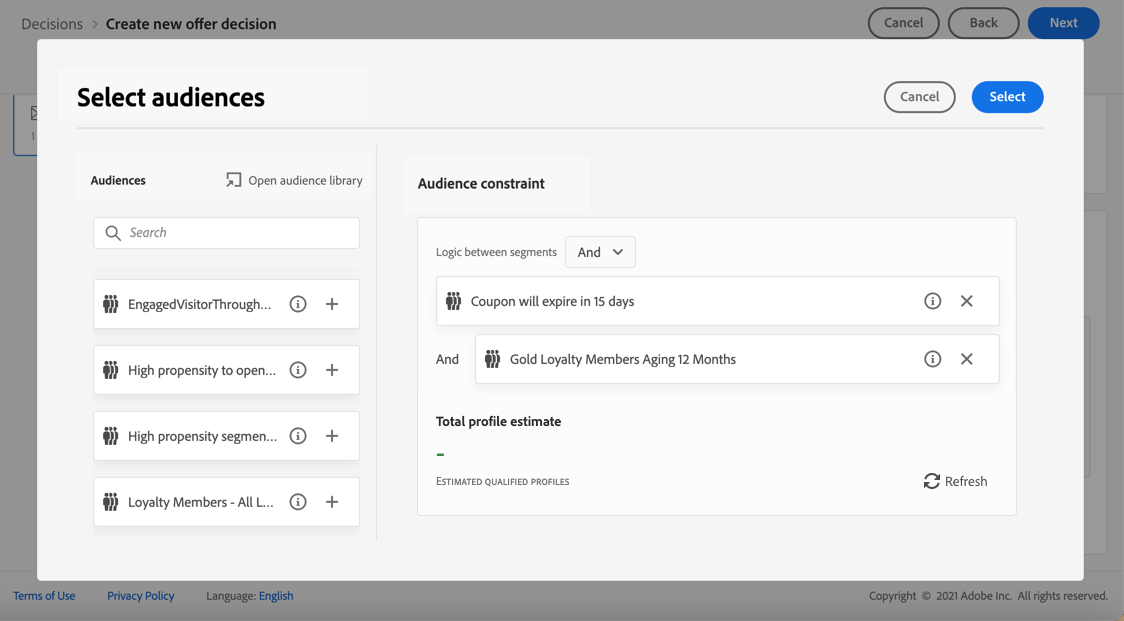1124x621 pixels.
Task: Open the logic between segments dropdown
Action: (x=600, y=252)
